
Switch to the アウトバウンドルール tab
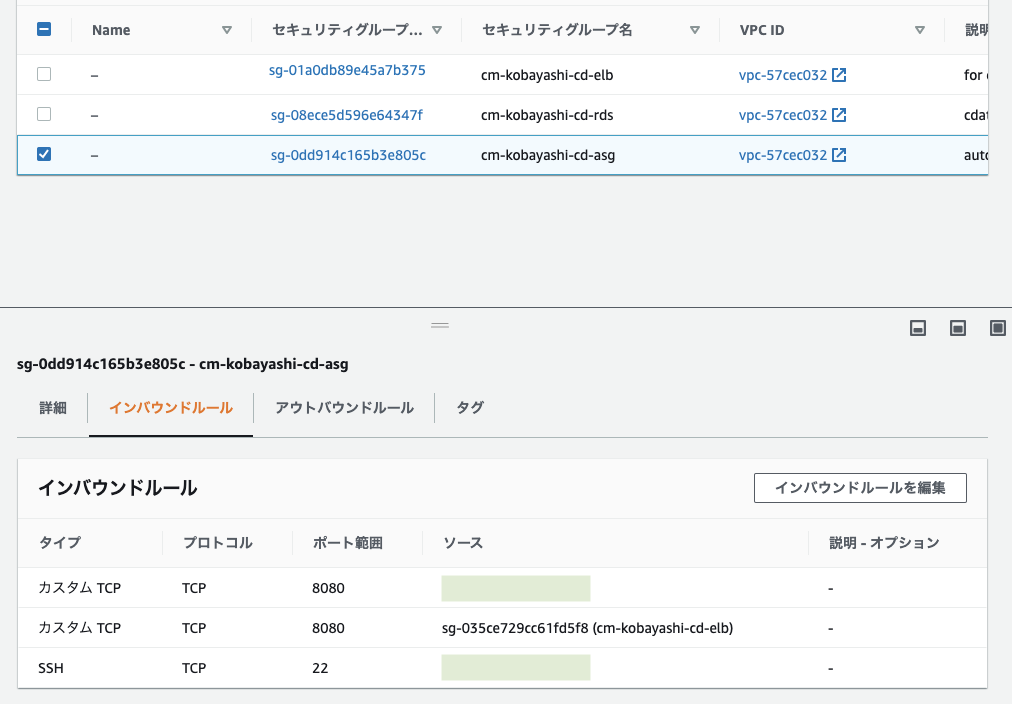click(344, 407)
